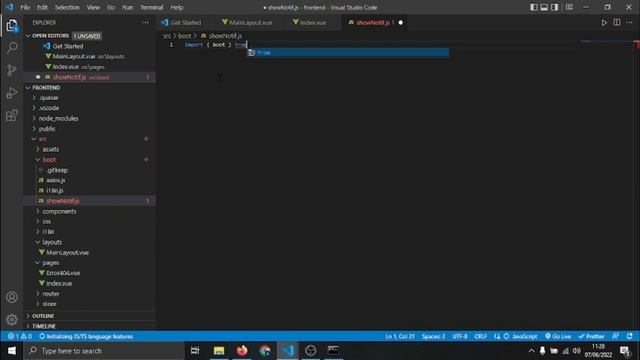Open the View menu
The height and width of the screenshot is (360, 640).
point(93,7)
